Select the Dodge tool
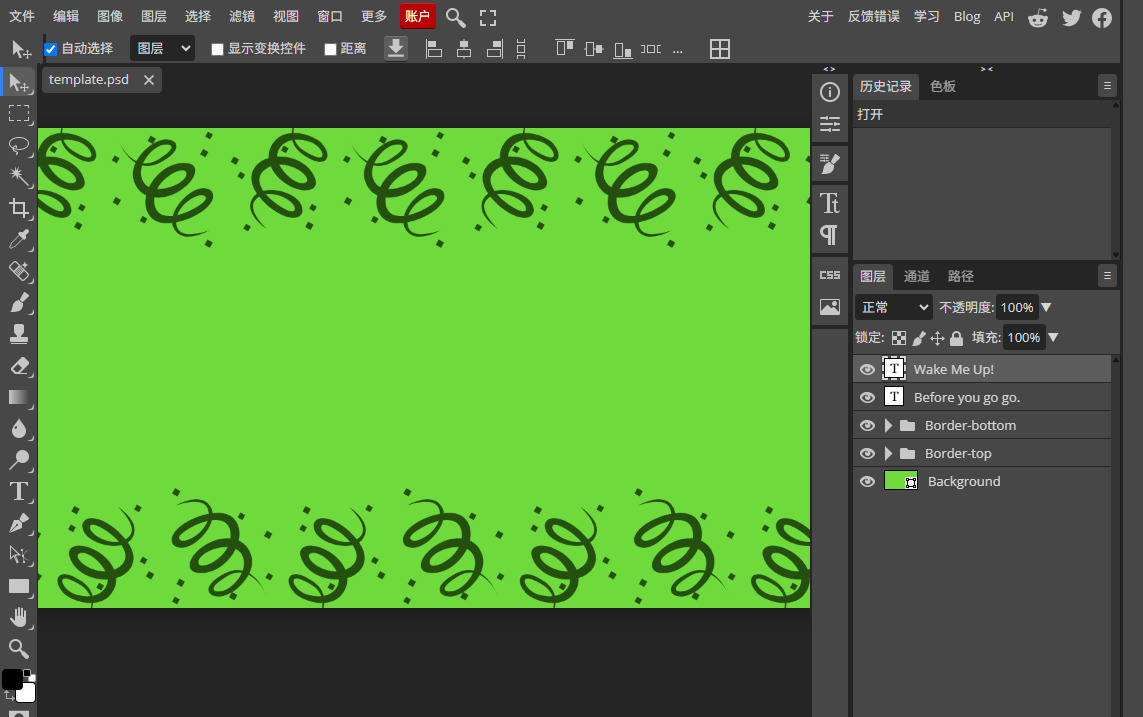 pyautogui.click(x=19, y=460)
